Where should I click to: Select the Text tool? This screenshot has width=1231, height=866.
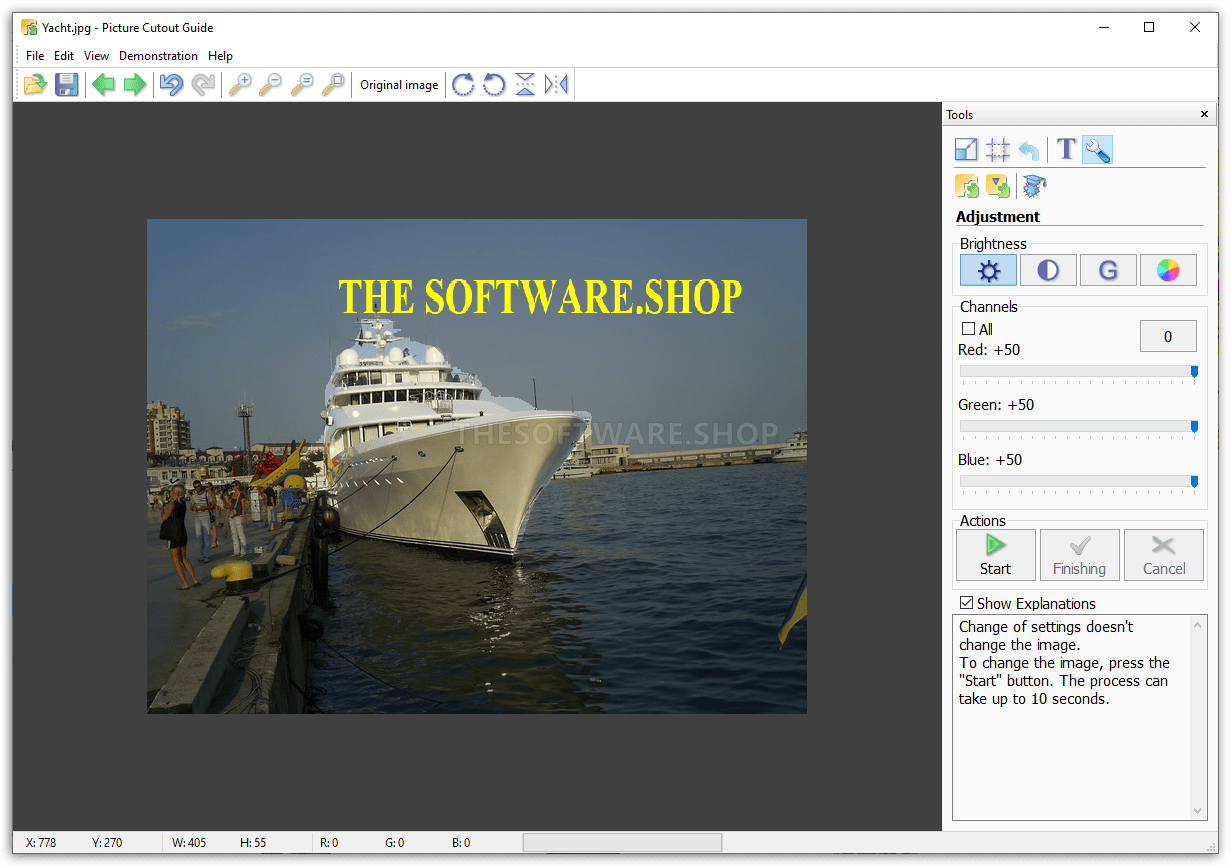pyautogui.click(x=1065, y=148)
